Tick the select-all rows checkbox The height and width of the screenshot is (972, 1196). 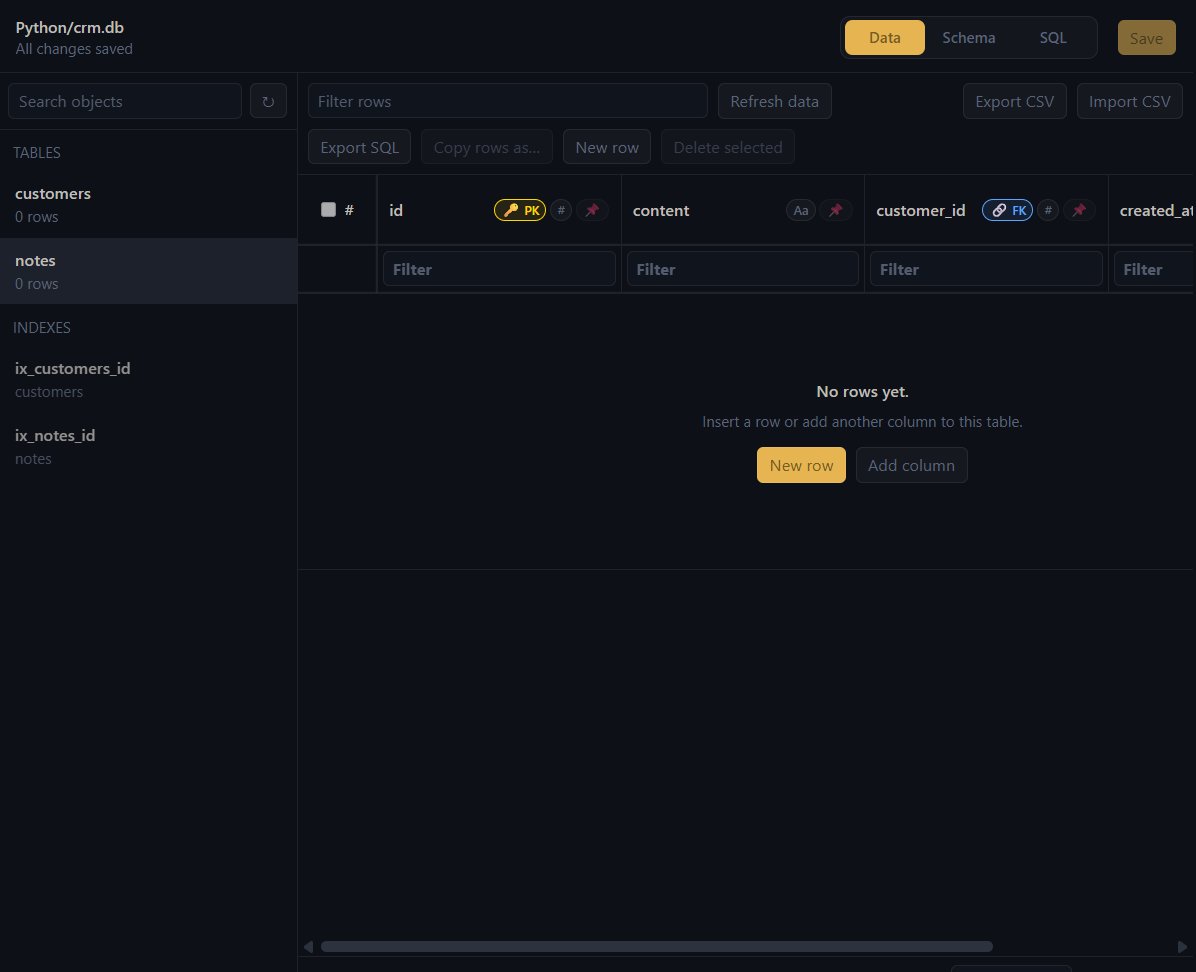328,210
